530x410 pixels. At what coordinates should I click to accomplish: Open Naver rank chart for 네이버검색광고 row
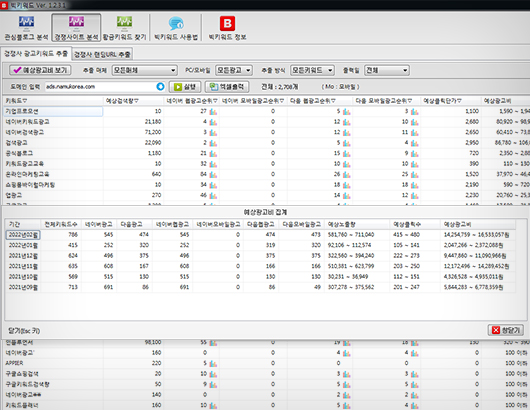[213, 132]
